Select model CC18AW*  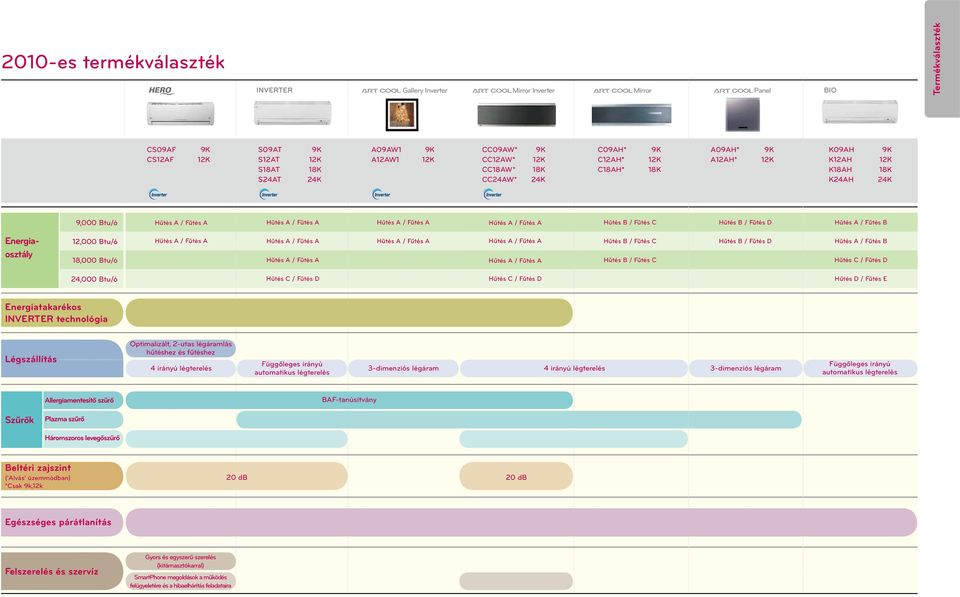498,170
